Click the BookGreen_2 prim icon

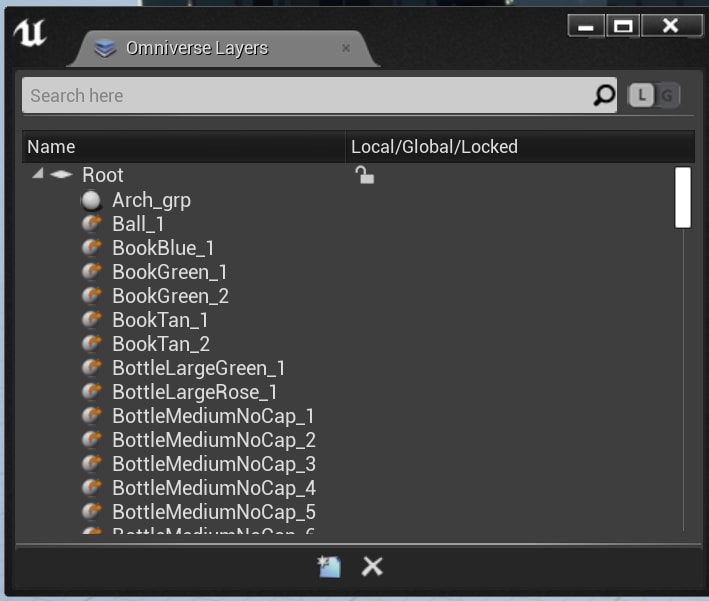(92, 296)
